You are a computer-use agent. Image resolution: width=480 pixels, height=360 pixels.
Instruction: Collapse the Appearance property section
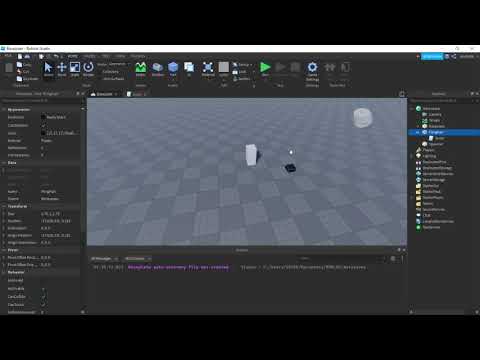[4, 109]
